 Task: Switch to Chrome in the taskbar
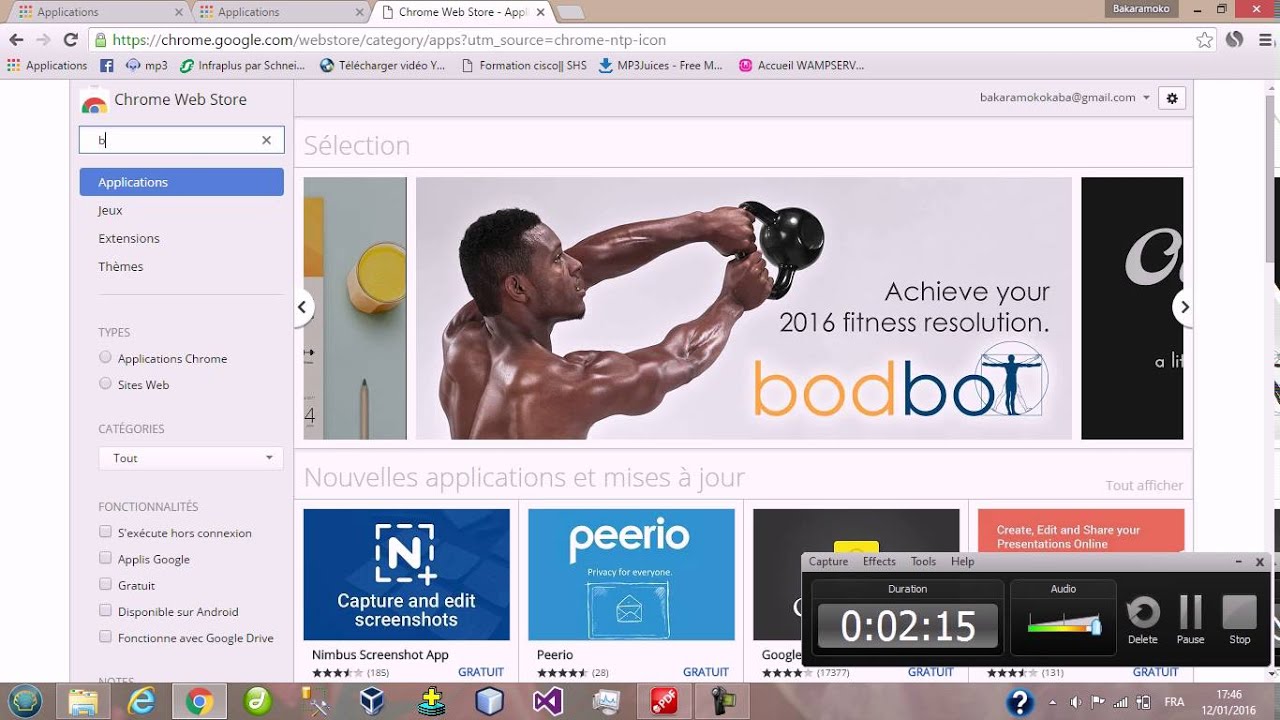[x=199, y=702]
